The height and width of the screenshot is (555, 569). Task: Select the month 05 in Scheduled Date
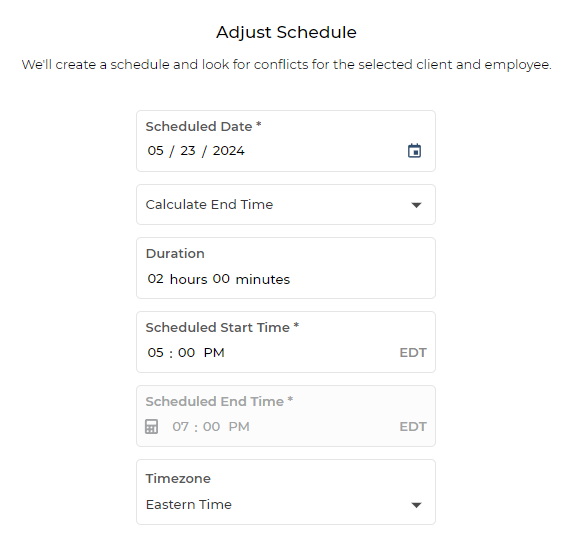point(155,151)
